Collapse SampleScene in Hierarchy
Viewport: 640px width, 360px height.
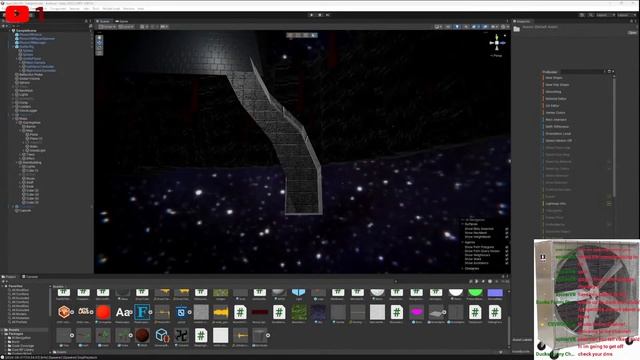point(10,31)
